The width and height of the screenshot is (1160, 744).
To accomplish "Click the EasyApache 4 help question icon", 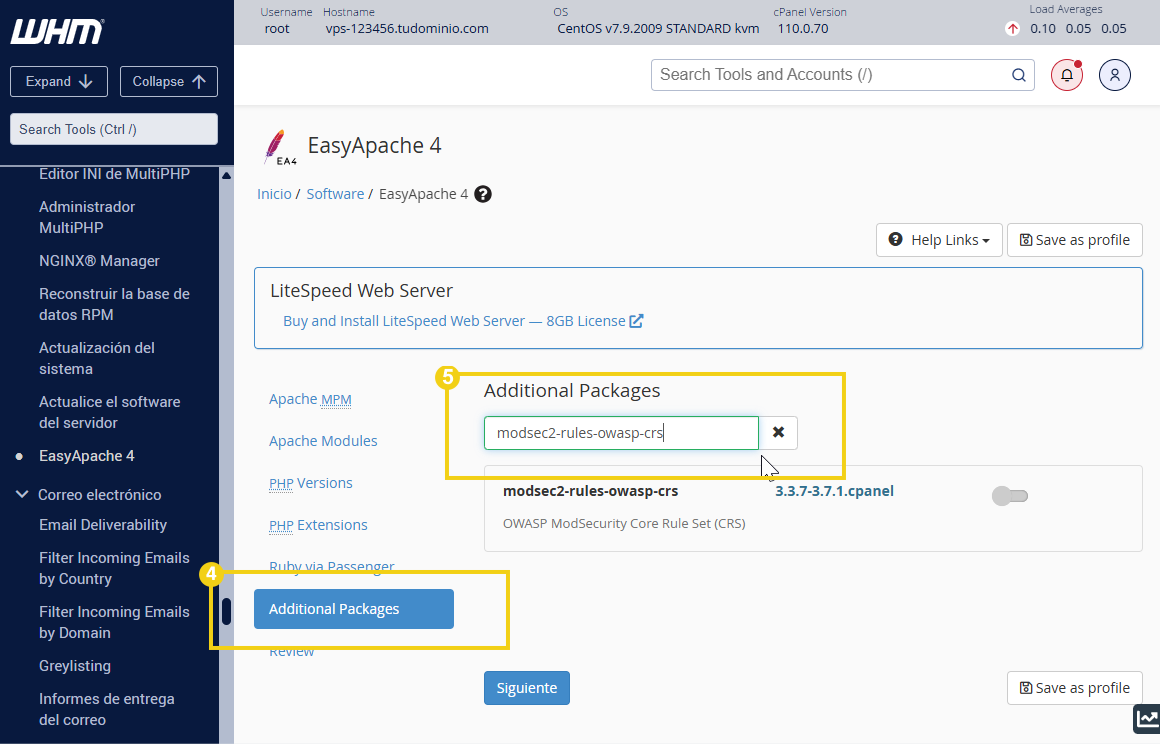I will click(483, 194).
